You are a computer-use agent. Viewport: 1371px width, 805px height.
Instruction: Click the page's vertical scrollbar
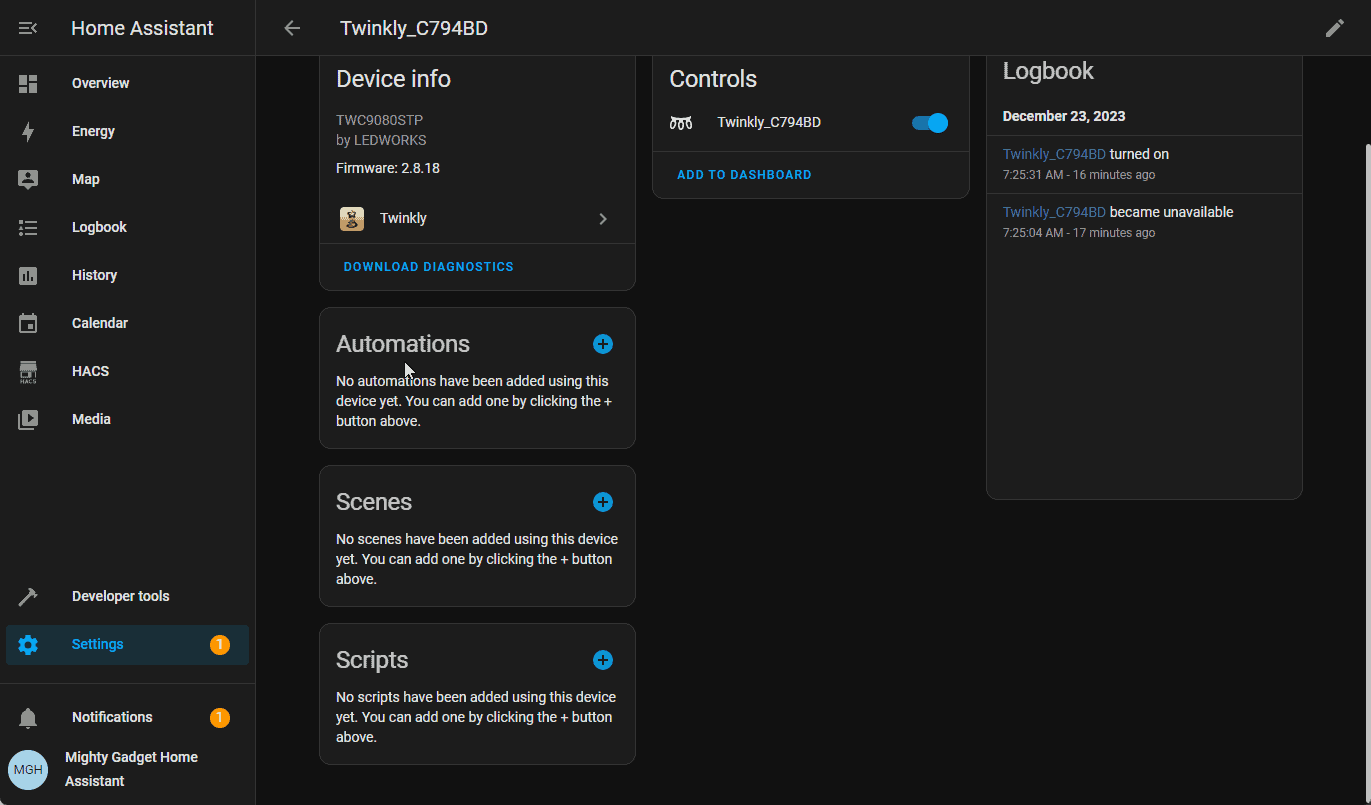click(x=1366, y=400)
